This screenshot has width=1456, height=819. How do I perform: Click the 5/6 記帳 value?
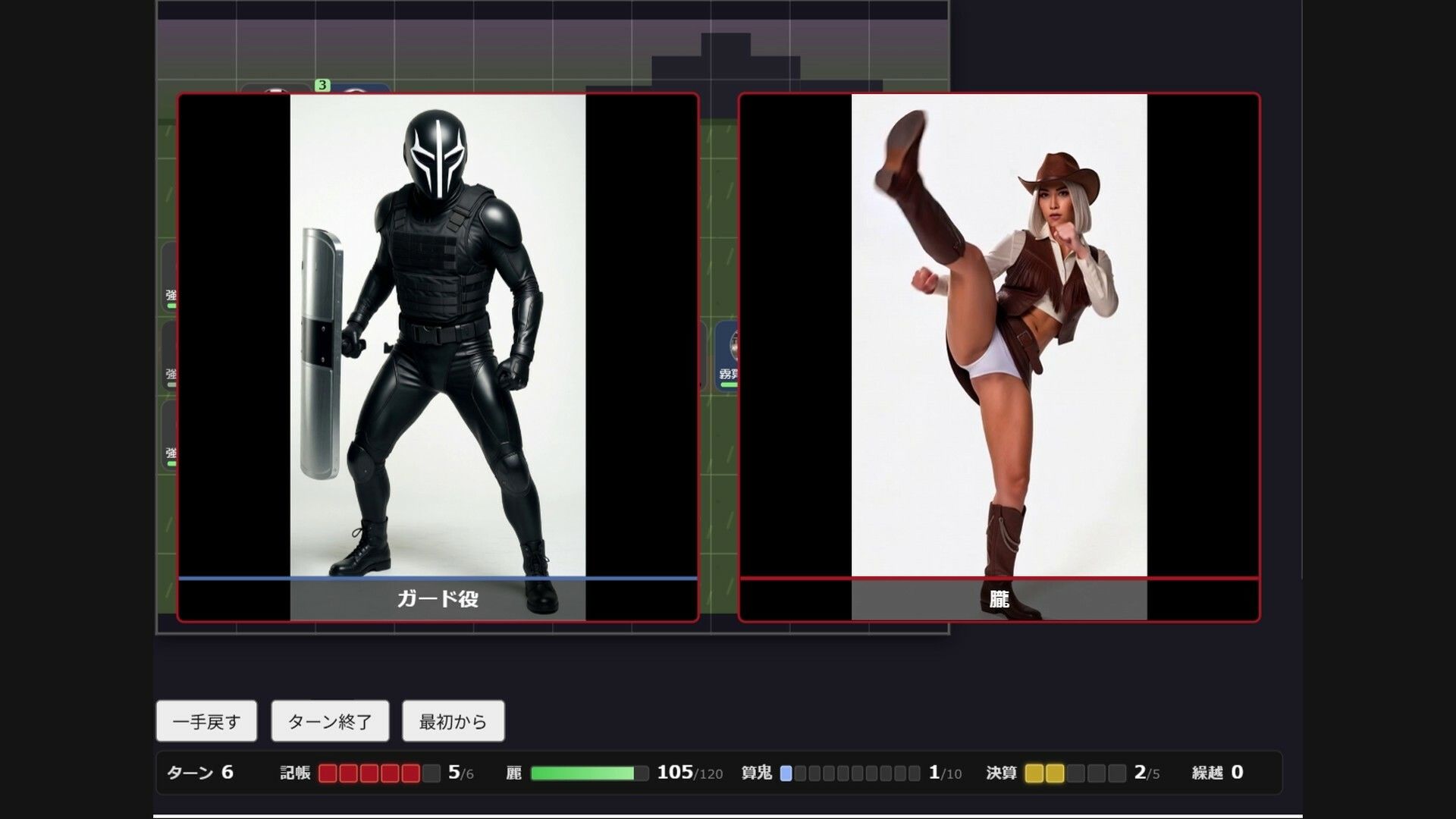pyautogui.click(x=460, y=773)
